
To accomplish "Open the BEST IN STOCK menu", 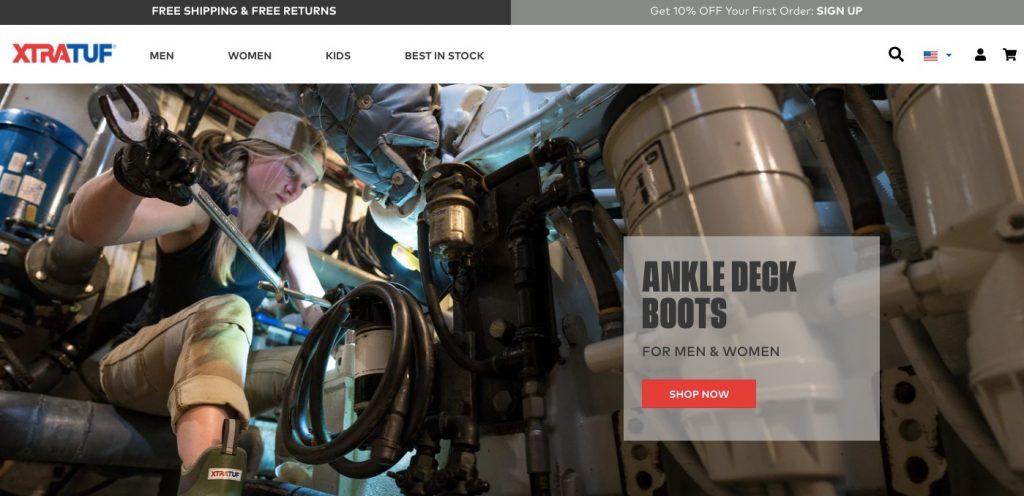I will point(444,56).
